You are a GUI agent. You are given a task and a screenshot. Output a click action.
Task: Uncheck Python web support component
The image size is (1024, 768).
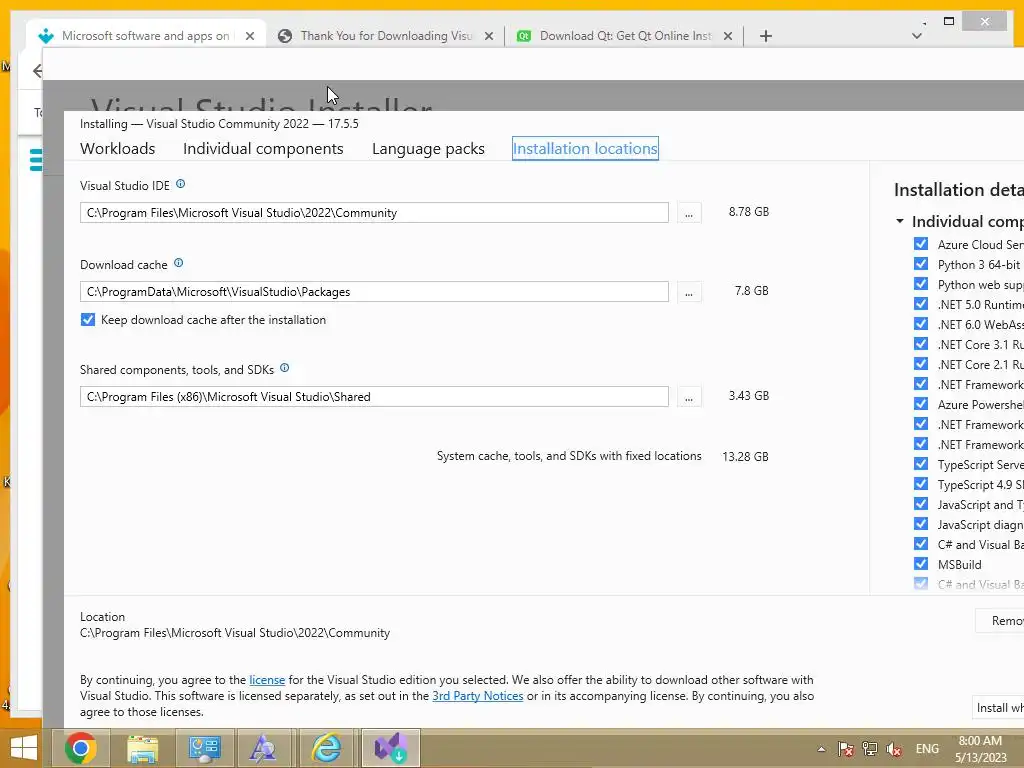point(921,284)
